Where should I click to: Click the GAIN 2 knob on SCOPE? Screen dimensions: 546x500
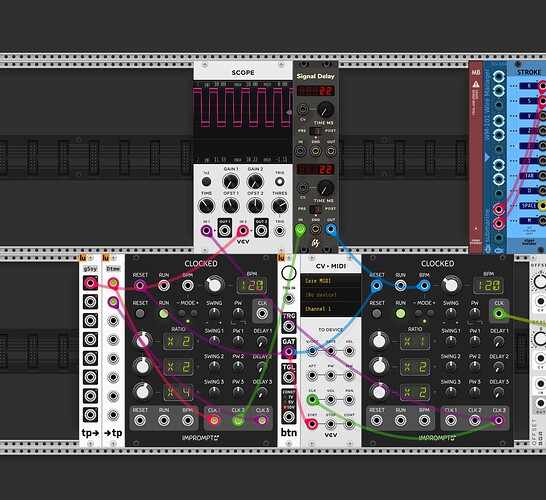tap(255, 181)
